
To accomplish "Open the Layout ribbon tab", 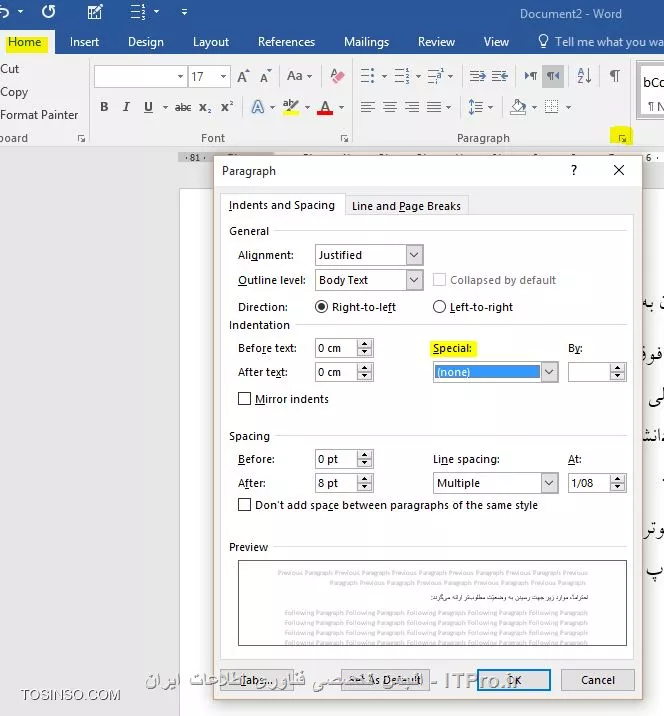I will pyautogui.click(x=211, y=42).
